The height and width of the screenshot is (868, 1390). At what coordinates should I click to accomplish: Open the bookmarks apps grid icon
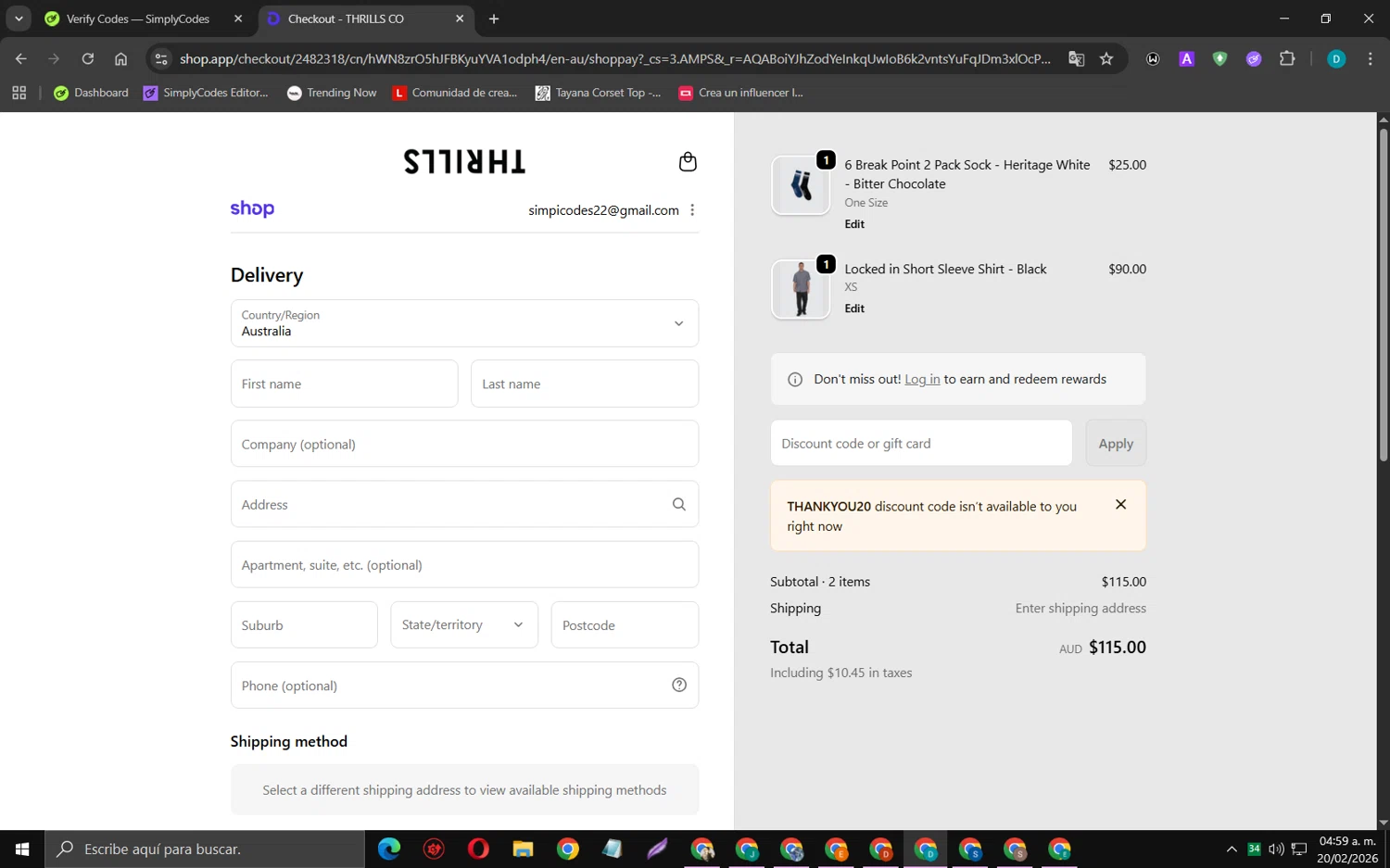coord(19,93)
